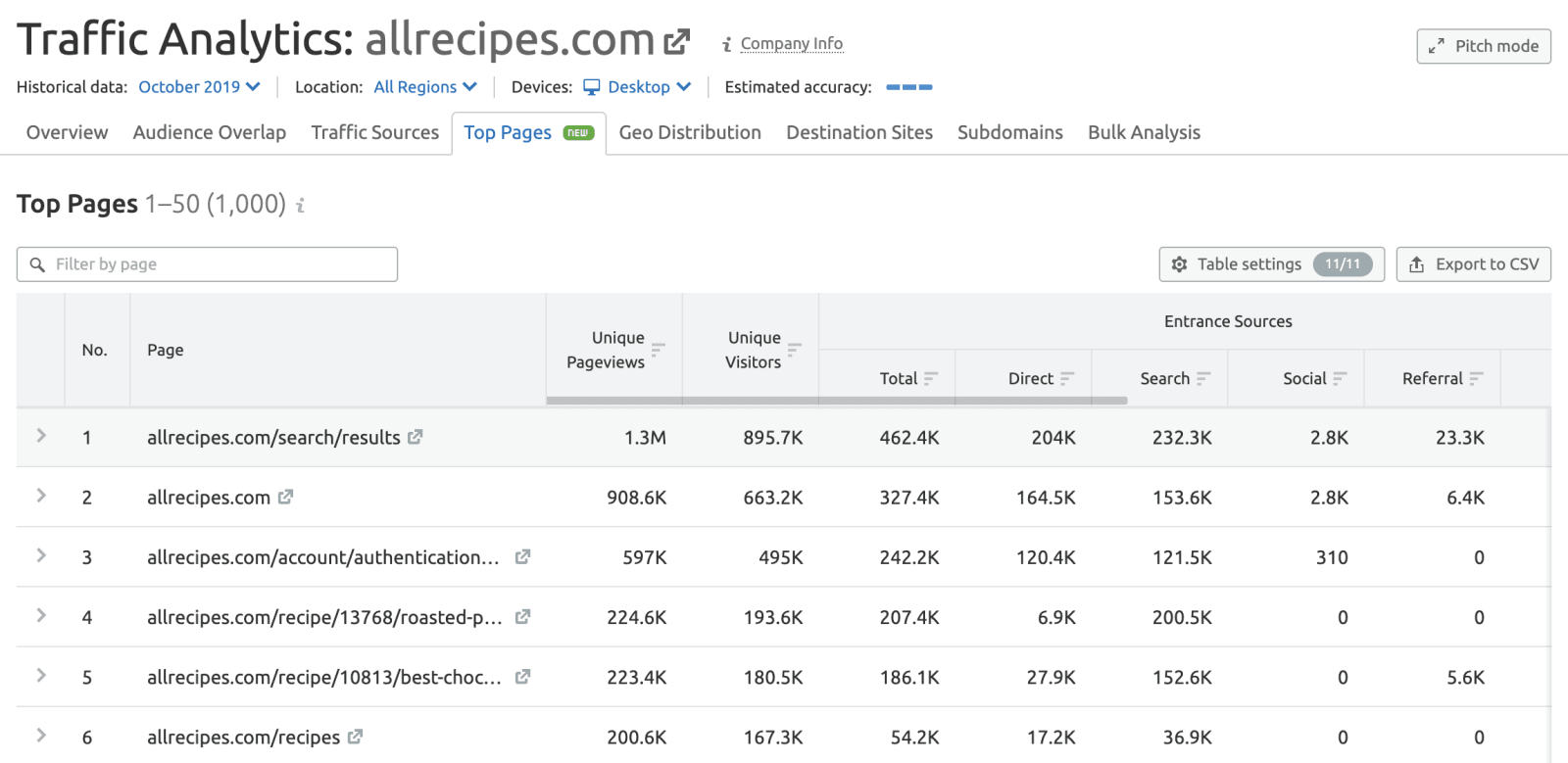Click the info icon beside Top Pages heading

(x=301, y=206)
